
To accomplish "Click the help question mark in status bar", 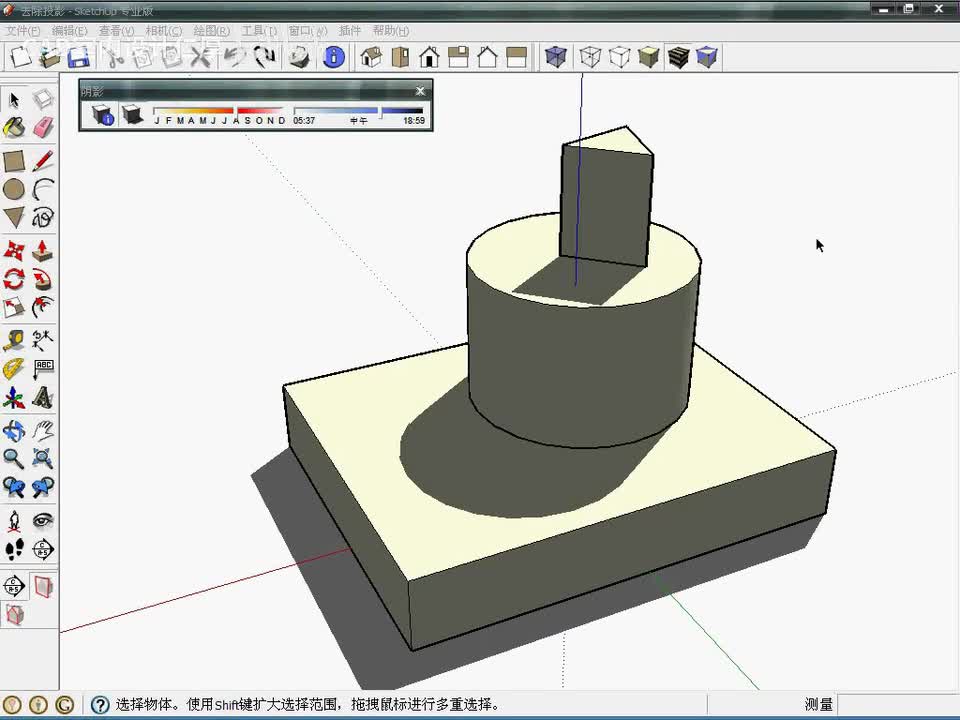I will [x=100, y=705].
